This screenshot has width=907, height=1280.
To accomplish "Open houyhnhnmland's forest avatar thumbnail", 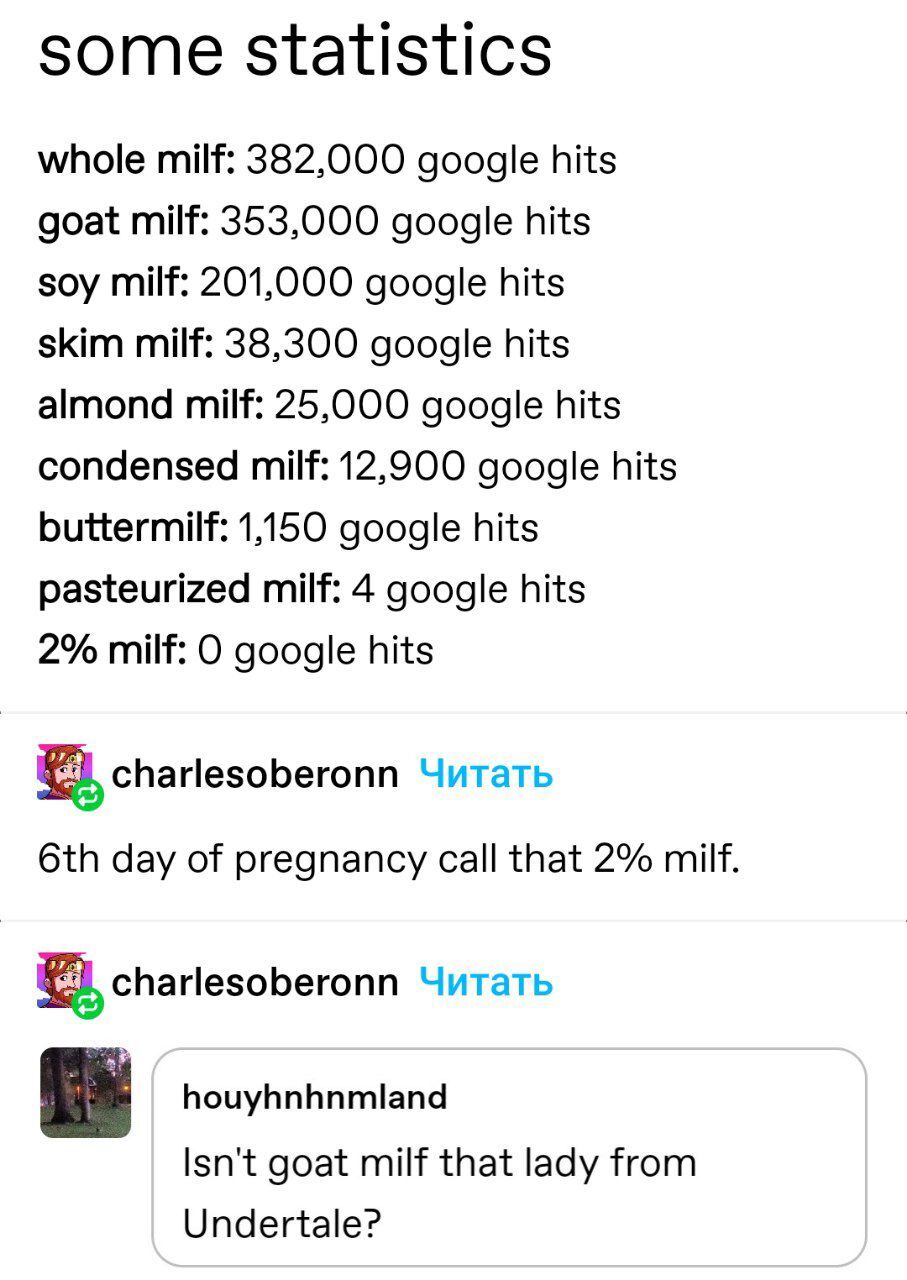I will tap(85, 1092).
